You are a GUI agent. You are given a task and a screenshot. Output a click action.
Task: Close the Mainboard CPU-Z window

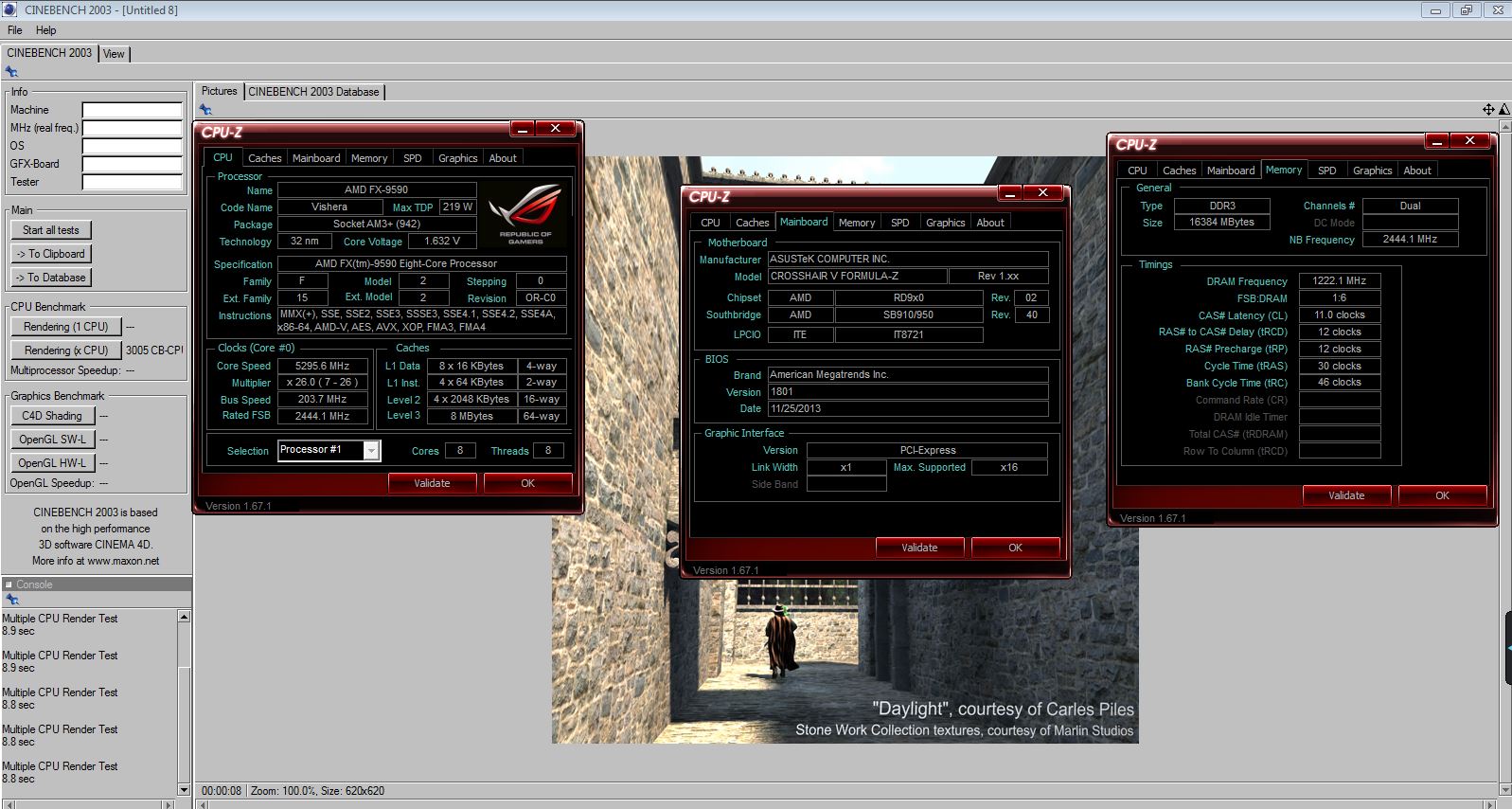click(x=1042, y=193)
